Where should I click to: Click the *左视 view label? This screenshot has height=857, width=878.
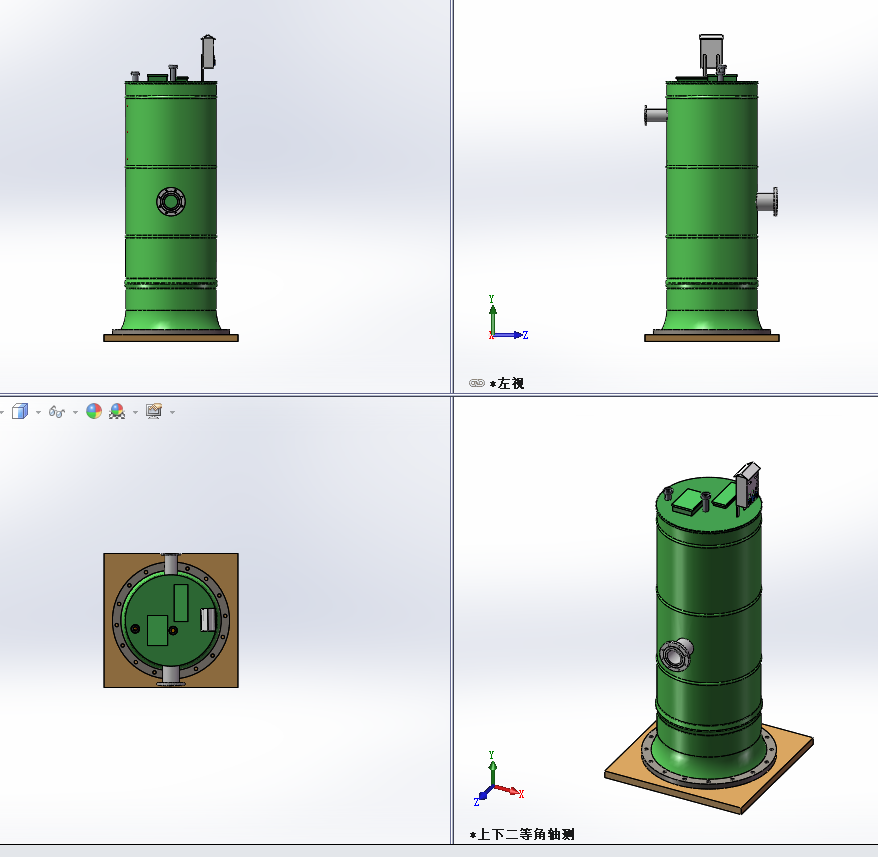507,383
